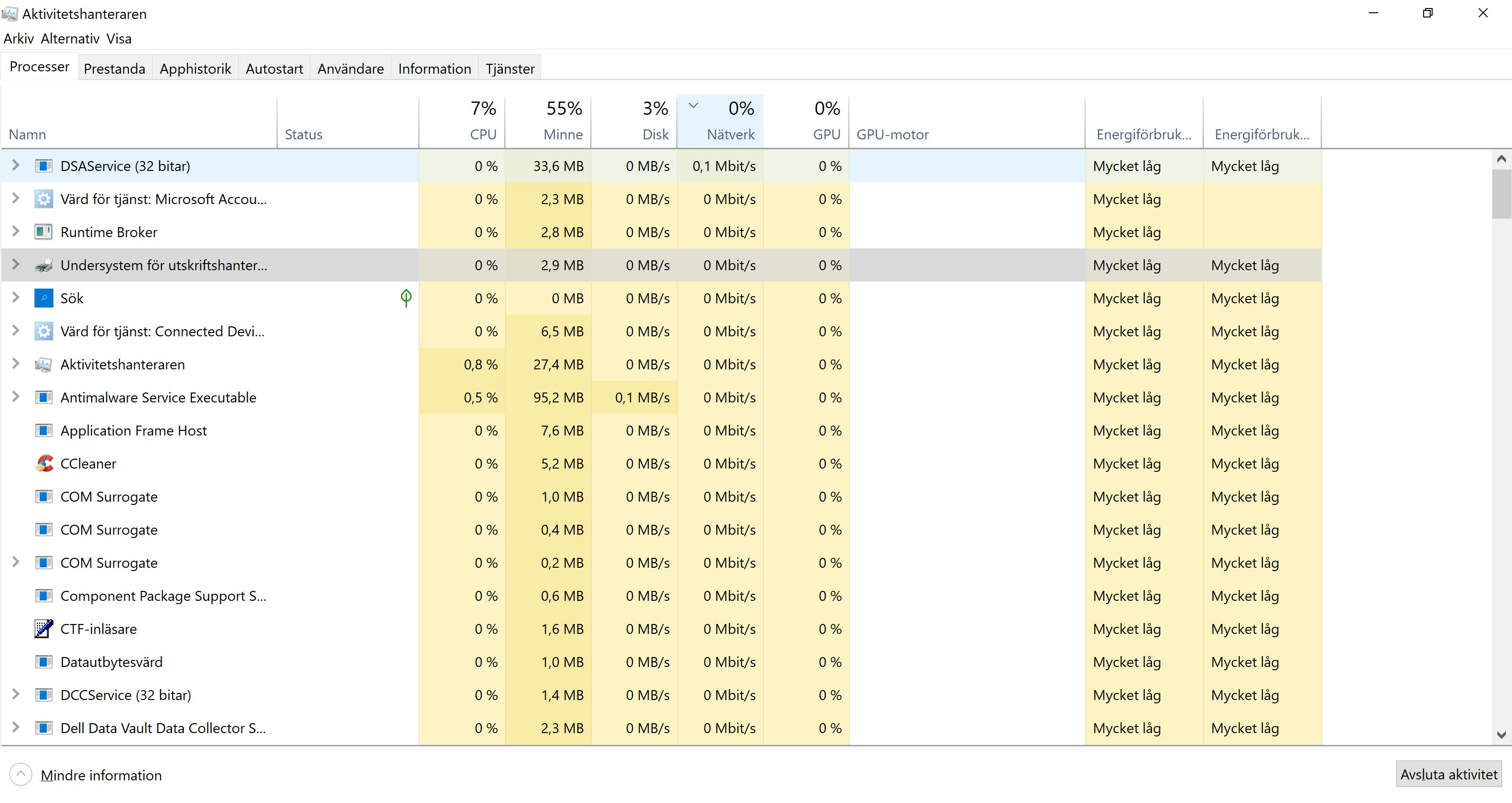The image size is (1512, 803).
Task: Expand the DSAService (32 bitar) process
Action: 16,165
